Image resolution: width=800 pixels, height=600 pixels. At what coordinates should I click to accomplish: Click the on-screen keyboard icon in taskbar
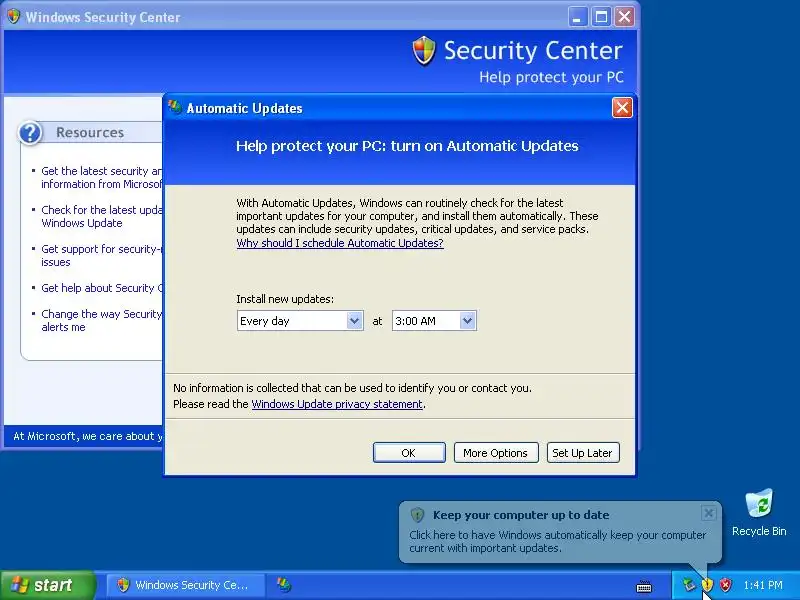pos(644,586)
